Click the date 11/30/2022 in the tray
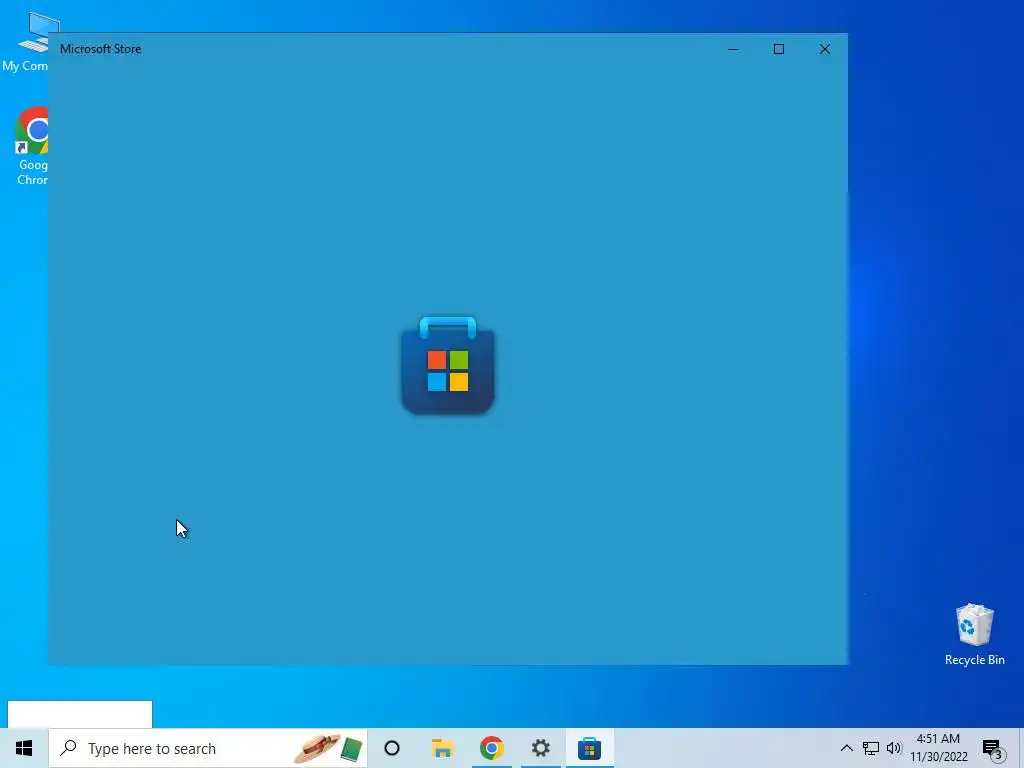Viewport: 1024px width, 768px height. [x=939, y=757]
